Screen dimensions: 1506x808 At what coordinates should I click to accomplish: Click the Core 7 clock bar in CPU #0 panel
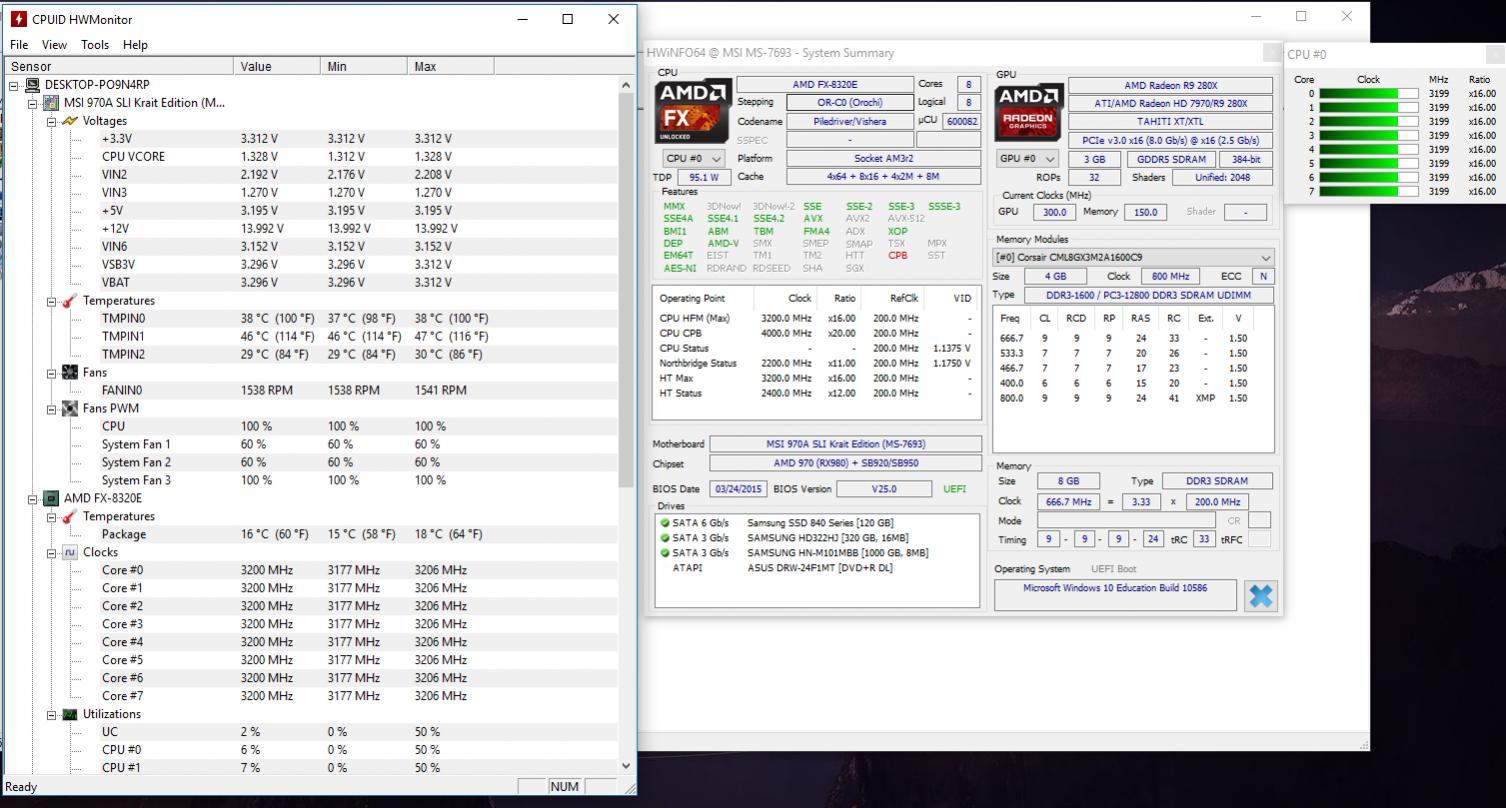pos(1369,191)
